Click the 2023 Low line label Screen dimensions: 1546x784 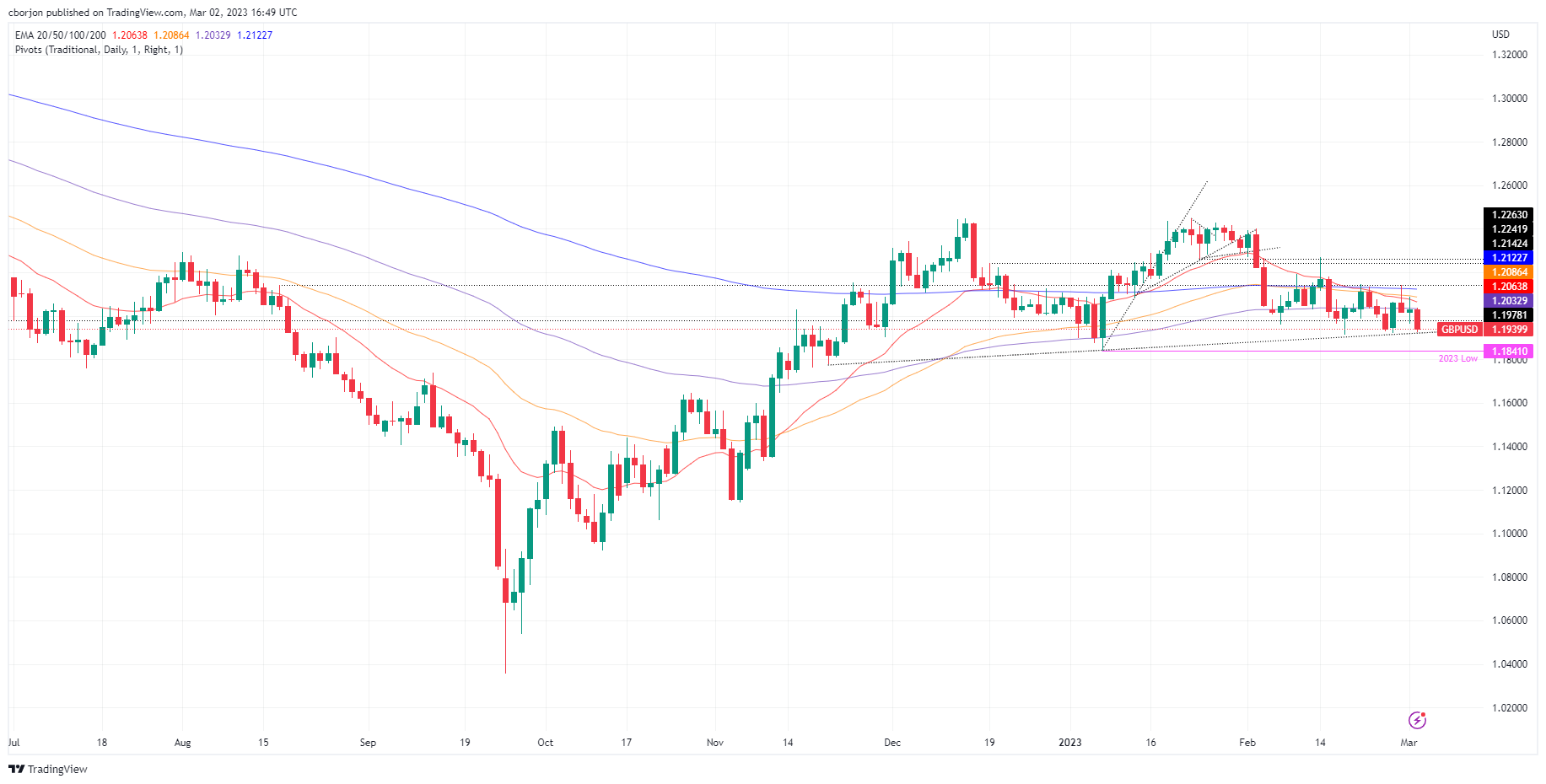click(x=1458, y=359)
